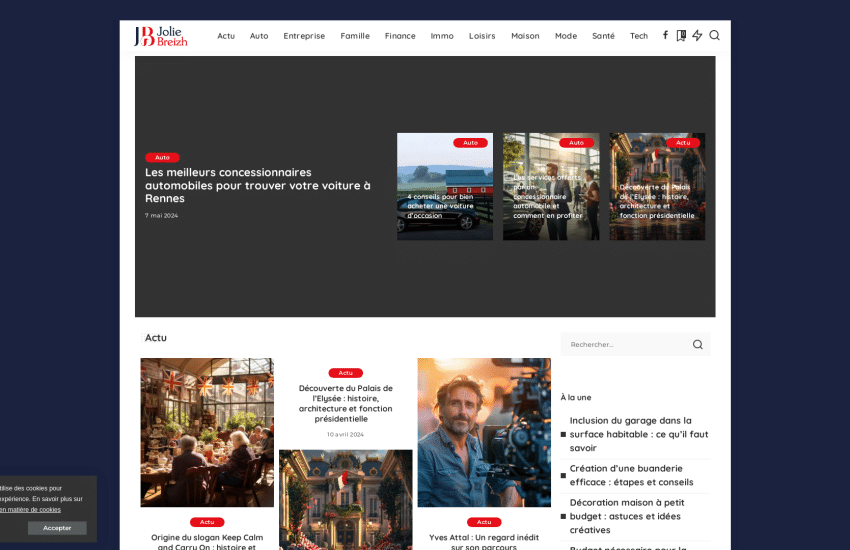Open the Actu menu item
The image size is (850, 550).
tap(226, 36)
